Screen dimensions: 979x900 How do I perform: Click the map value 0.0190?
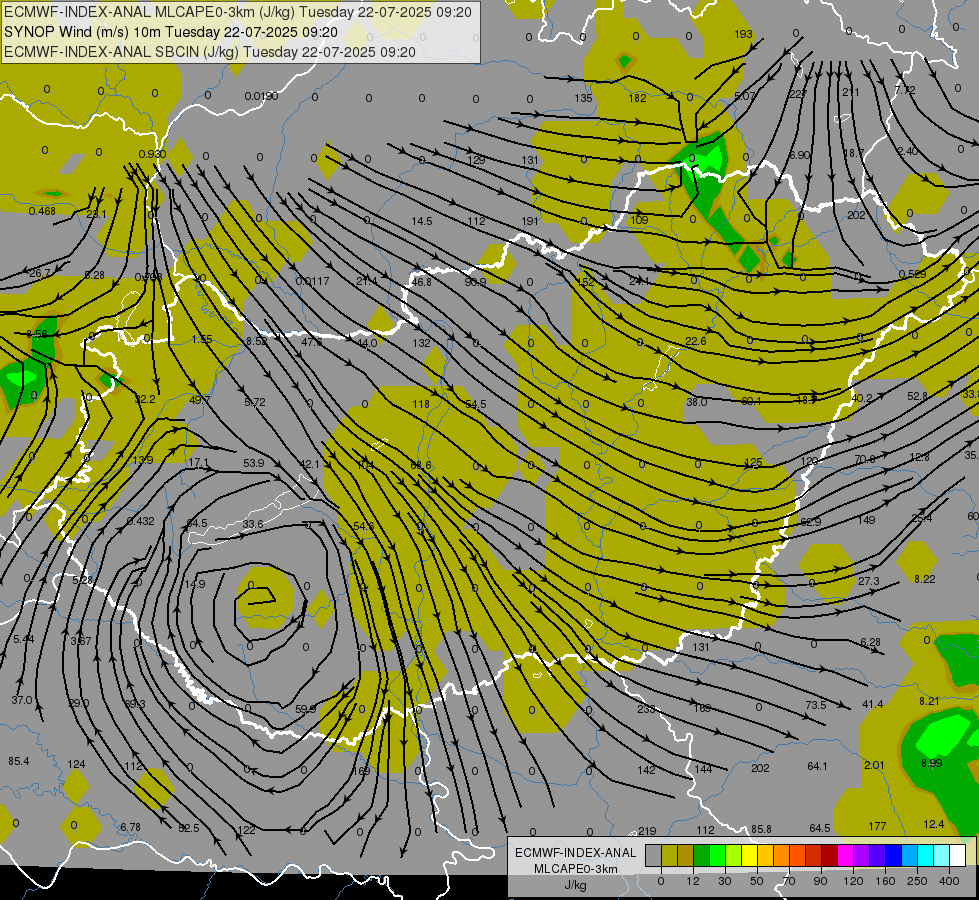[261, 96]
